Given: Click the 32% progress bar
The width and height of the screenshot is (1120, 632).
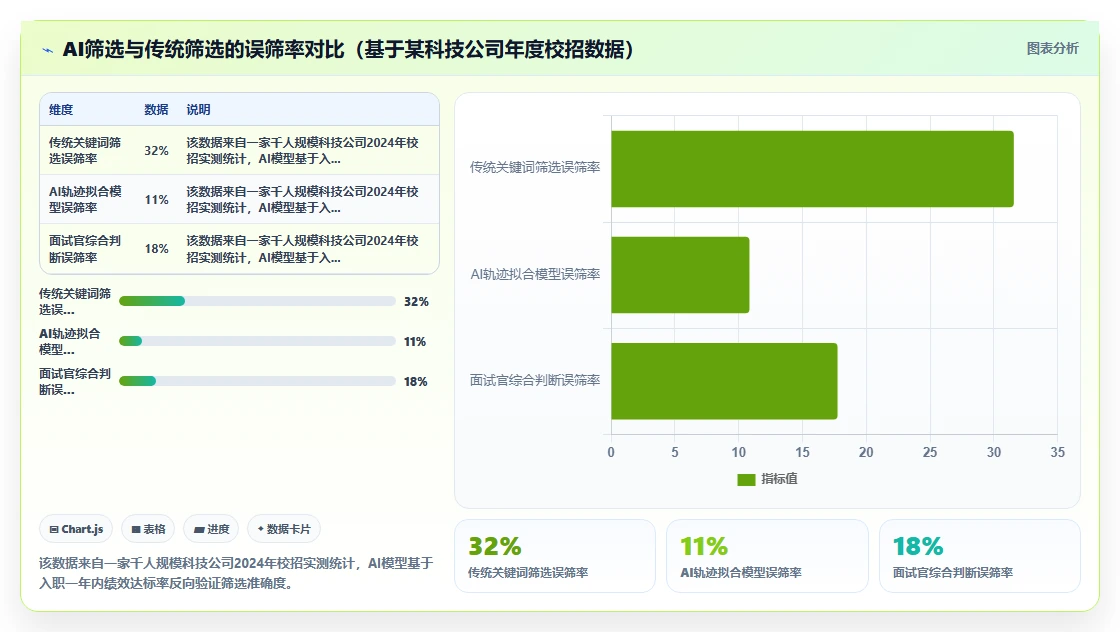Looking at the screenshot, I should click(x=257, y=301).
